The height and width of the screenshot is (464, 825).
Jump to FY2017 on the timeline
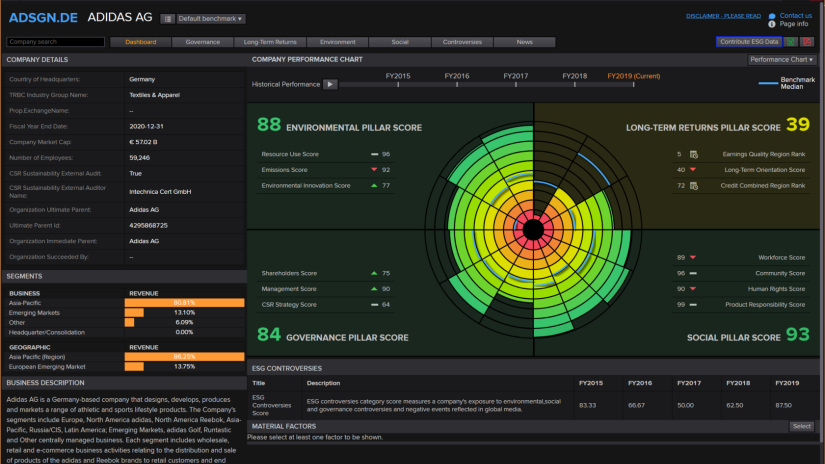coord(516,76)
